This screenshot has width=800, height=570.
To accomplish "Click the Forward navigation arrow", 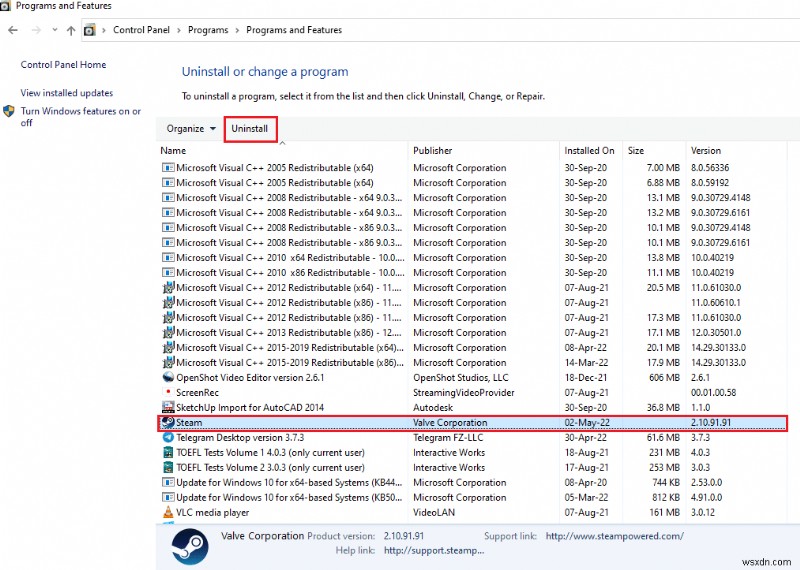I will point(36,30).
